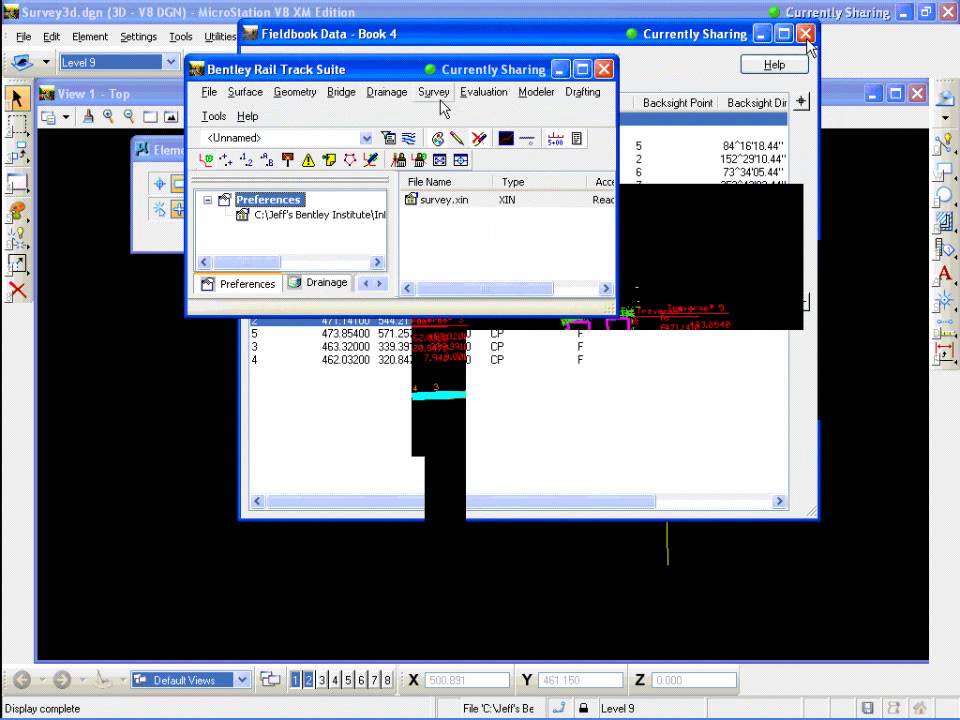Viewport: 960px width, 720px height.
Task: Click the Backsight Point column header
Action: [678, 103]
